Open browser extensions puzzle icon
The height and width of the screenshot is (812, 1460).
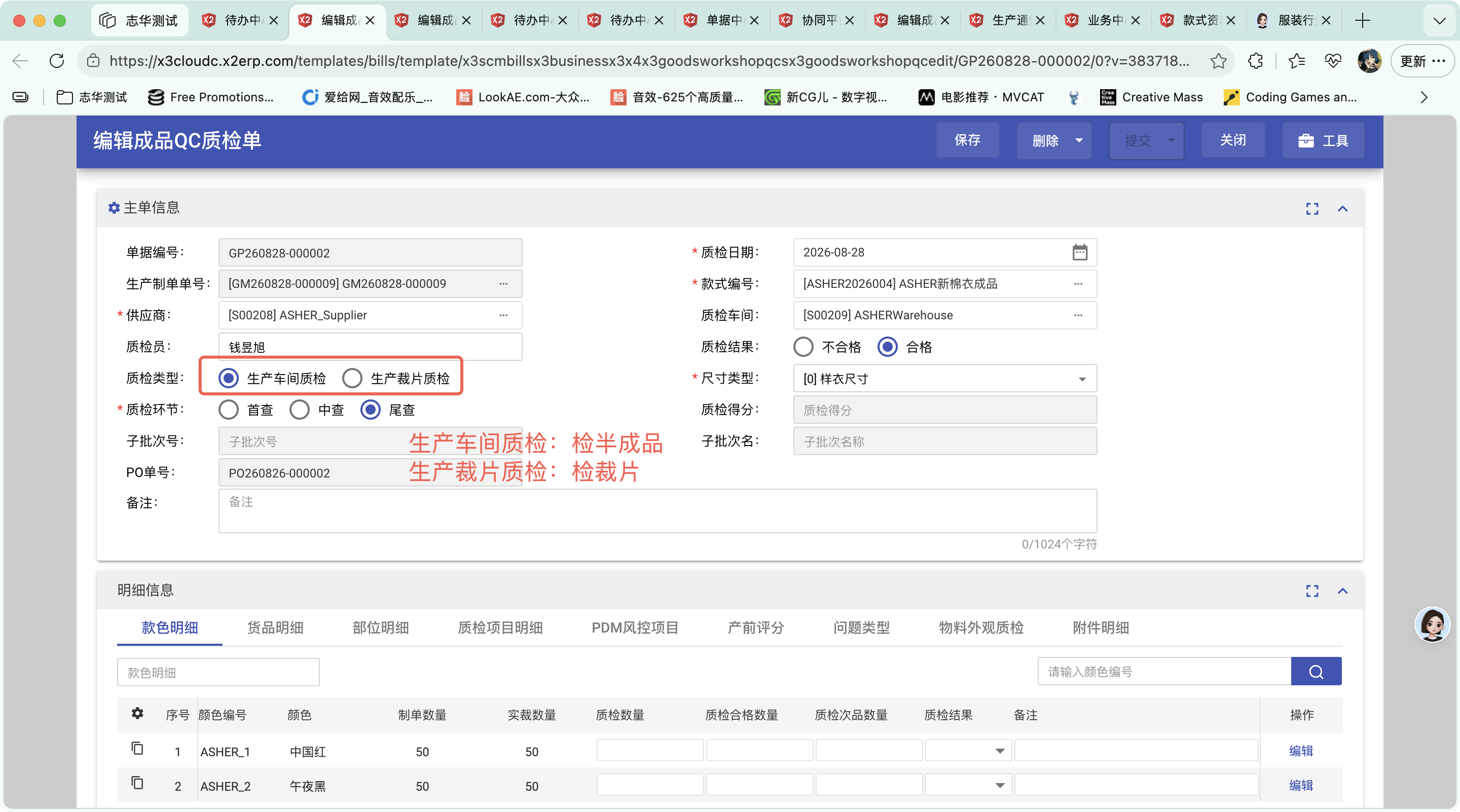(1255, 61)
